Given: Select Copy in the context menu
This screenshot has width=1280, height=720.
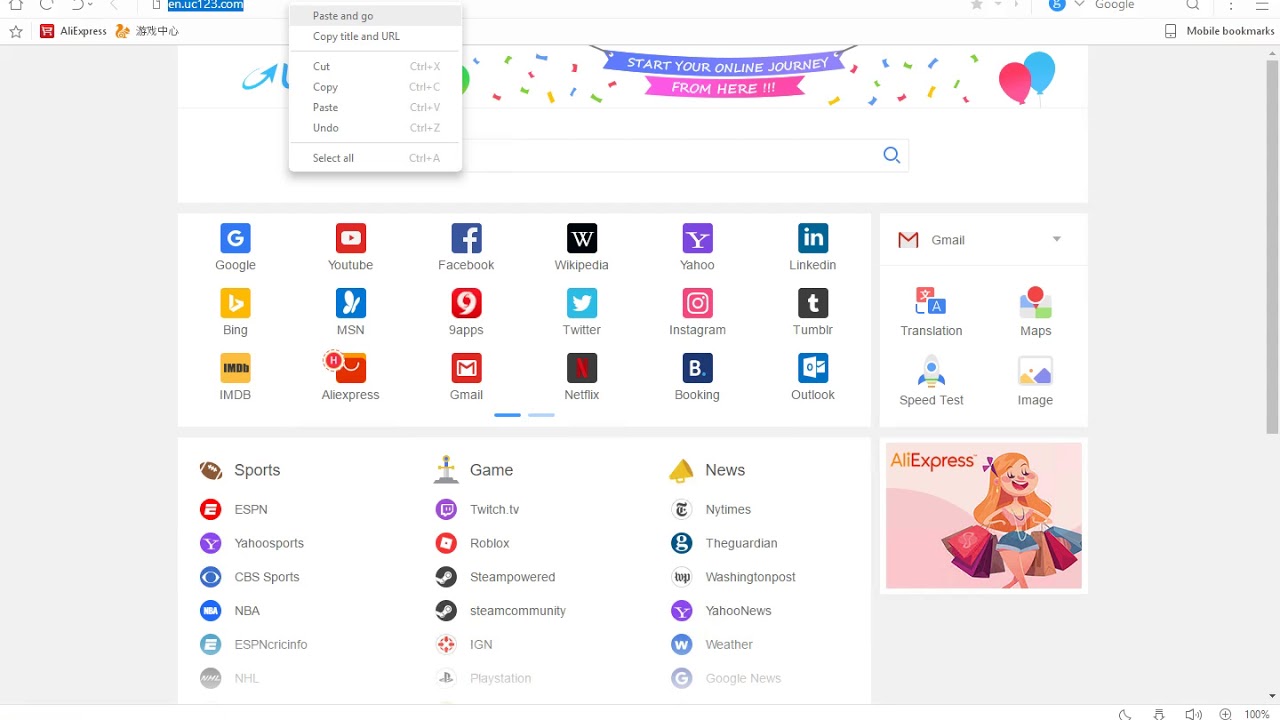Looking at the screenshot, I should tap(375, 87).
